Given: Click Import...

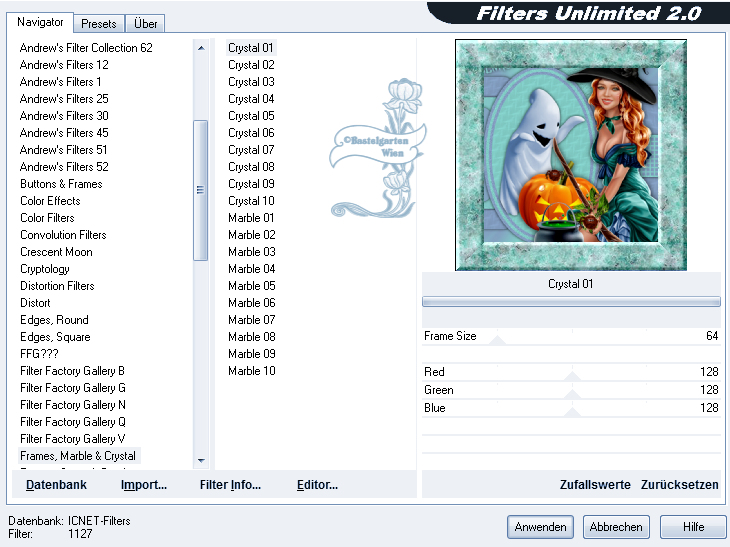Looking at the screenshot, I should (144, 485).
